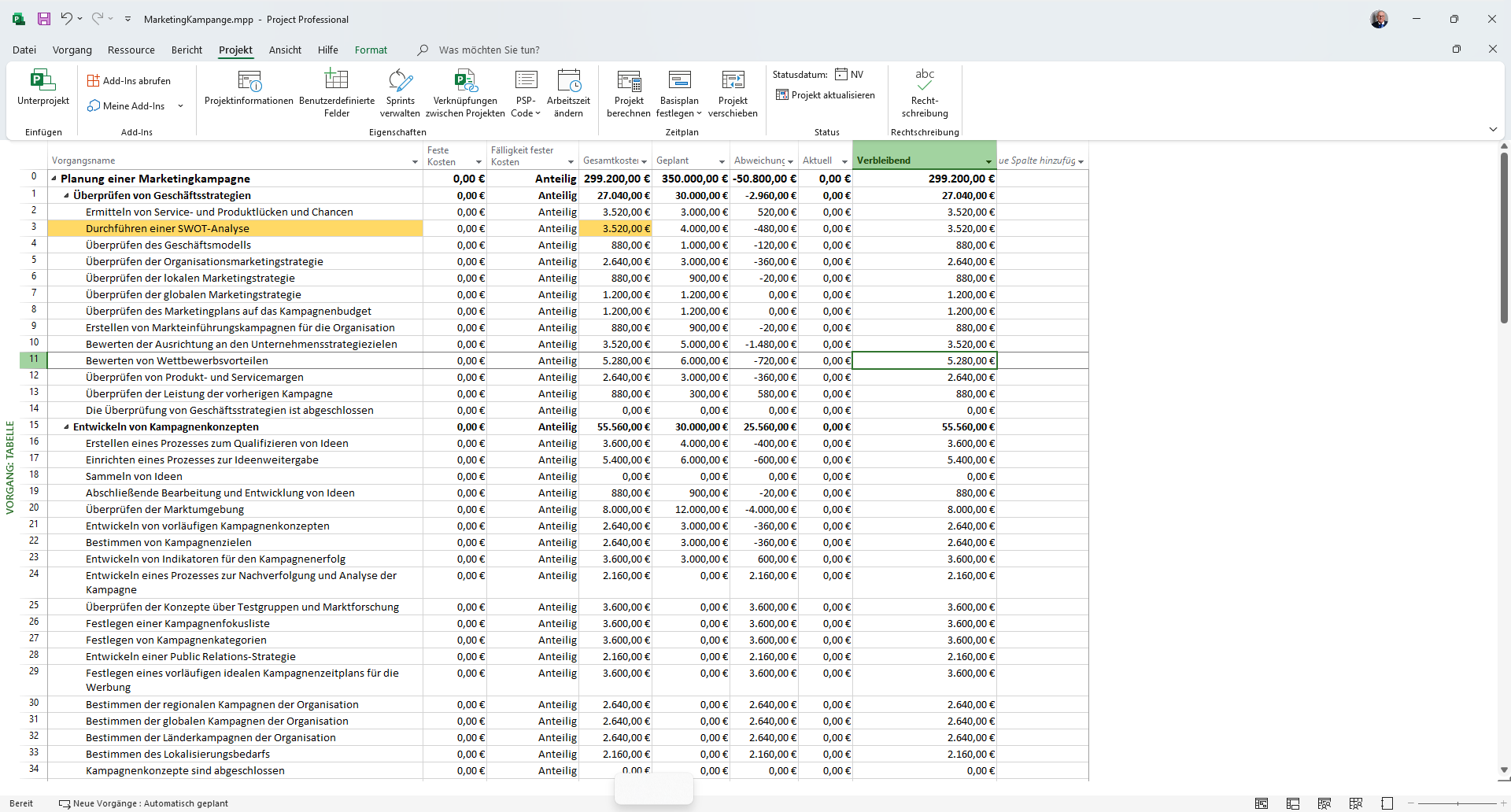Open the Ansicht tab
1511x812 pixels.
tap(285, 50)
